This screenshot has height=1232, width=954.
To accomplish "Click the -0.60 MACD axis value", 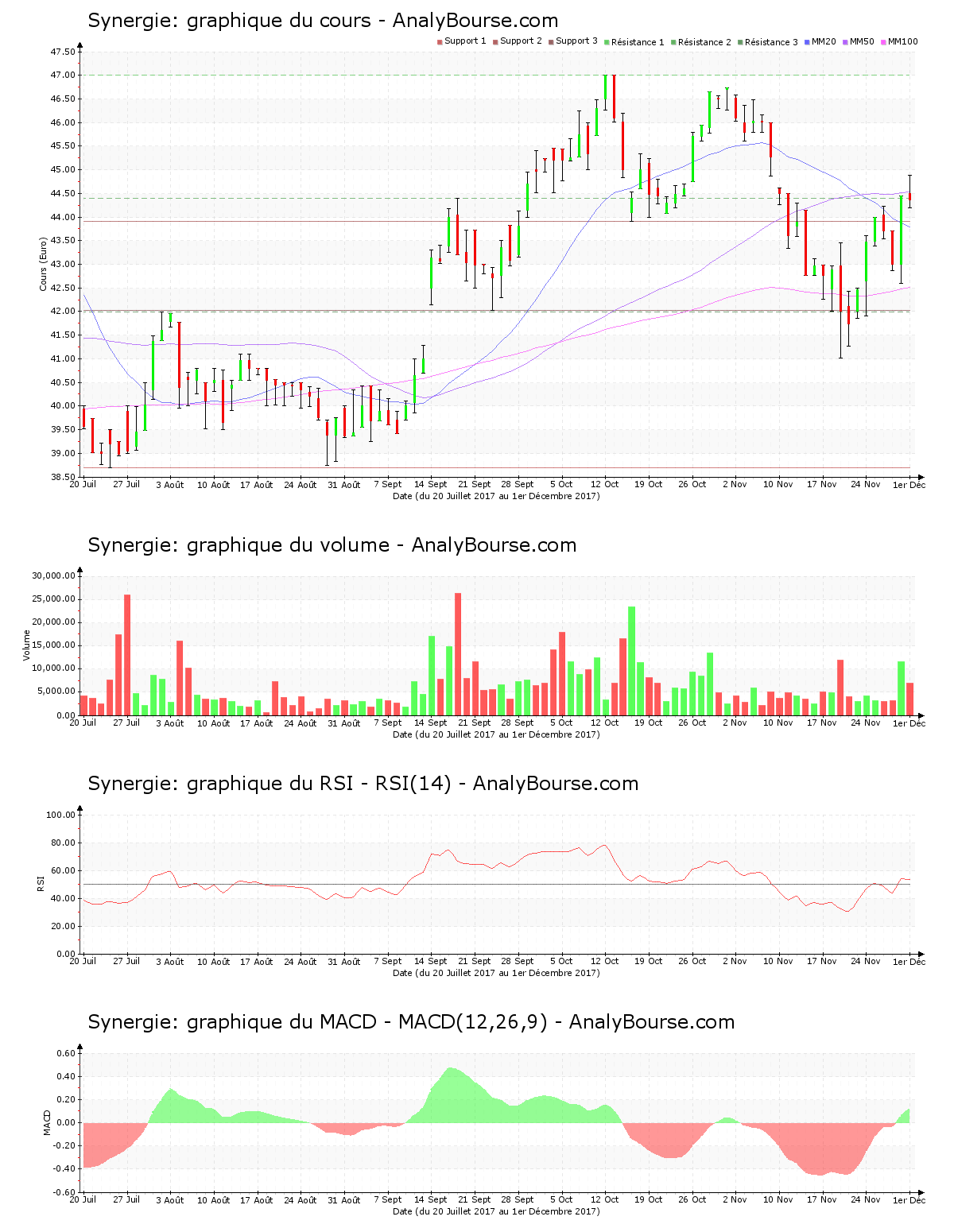I will click(x=64, y=1192).
